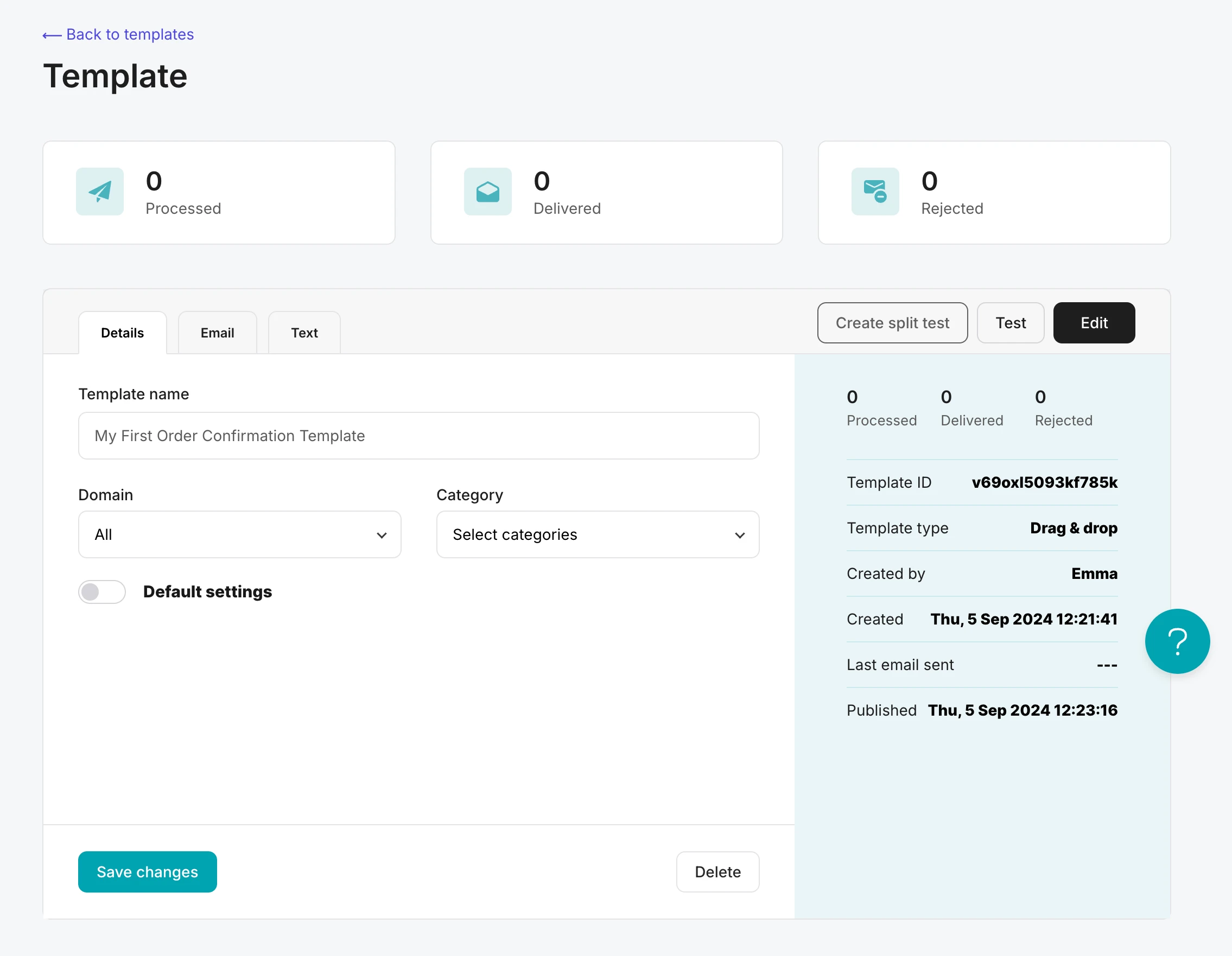This screenshot has width=1232, height=956.
Task: Click the rejected mail envelope icon
Action: [875, 191]
